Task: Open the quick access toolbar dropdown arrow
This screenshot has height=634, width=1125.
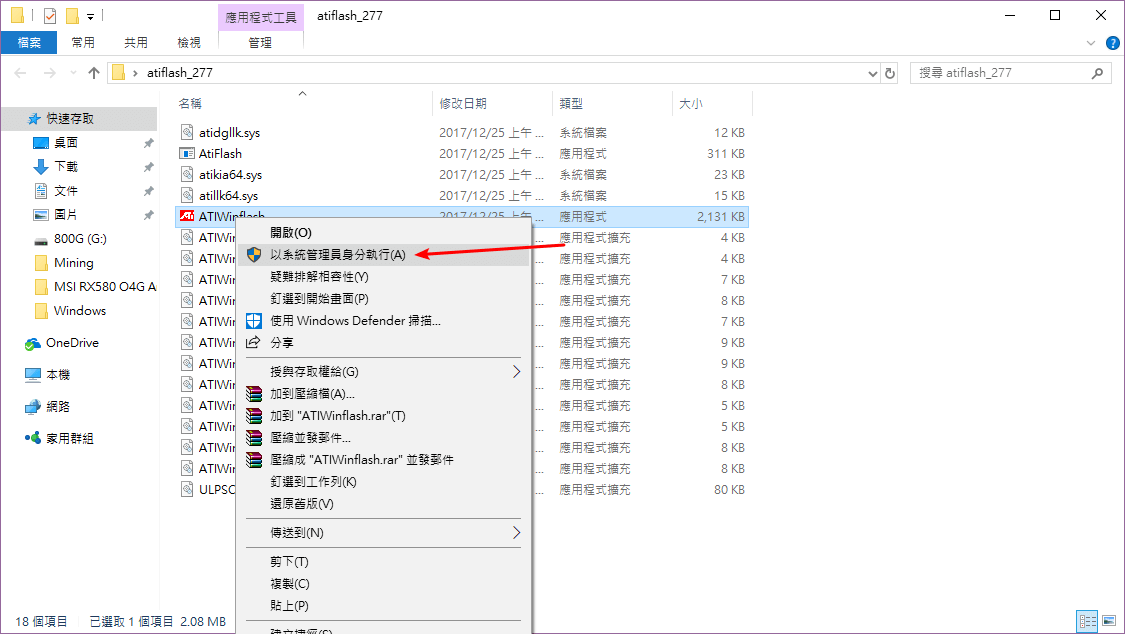Action: [x=90, y=16]
